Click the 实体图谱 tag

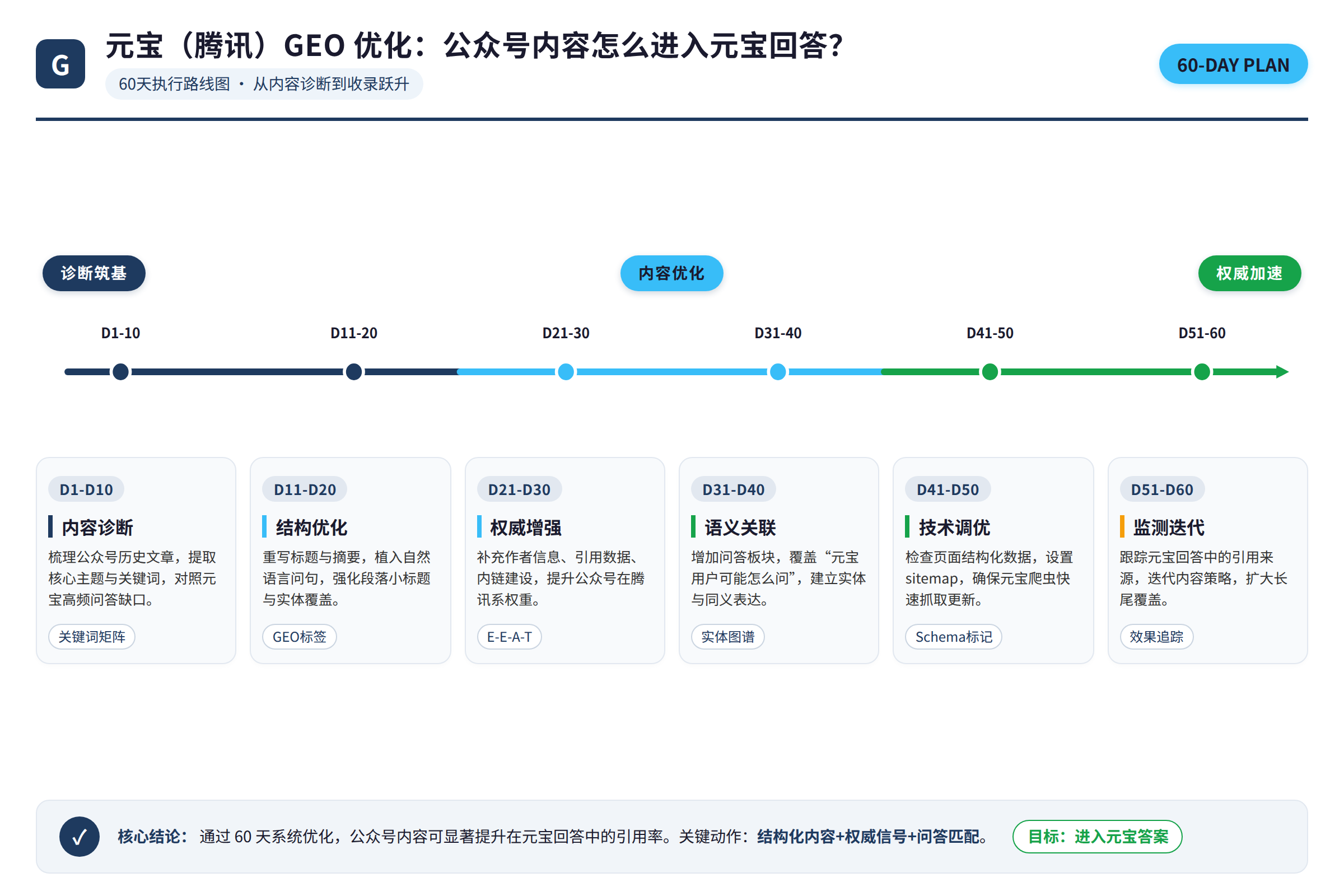pyautogui.click(x=727, y=637)
